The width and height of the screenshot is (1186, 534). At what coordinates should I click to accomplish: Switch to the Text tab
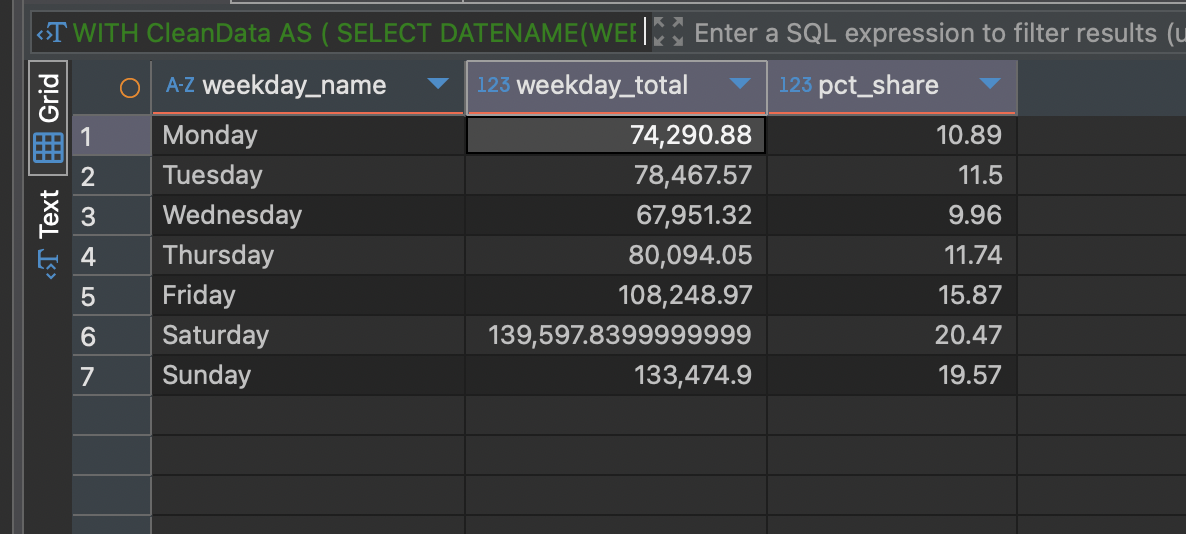coord(48,214)
